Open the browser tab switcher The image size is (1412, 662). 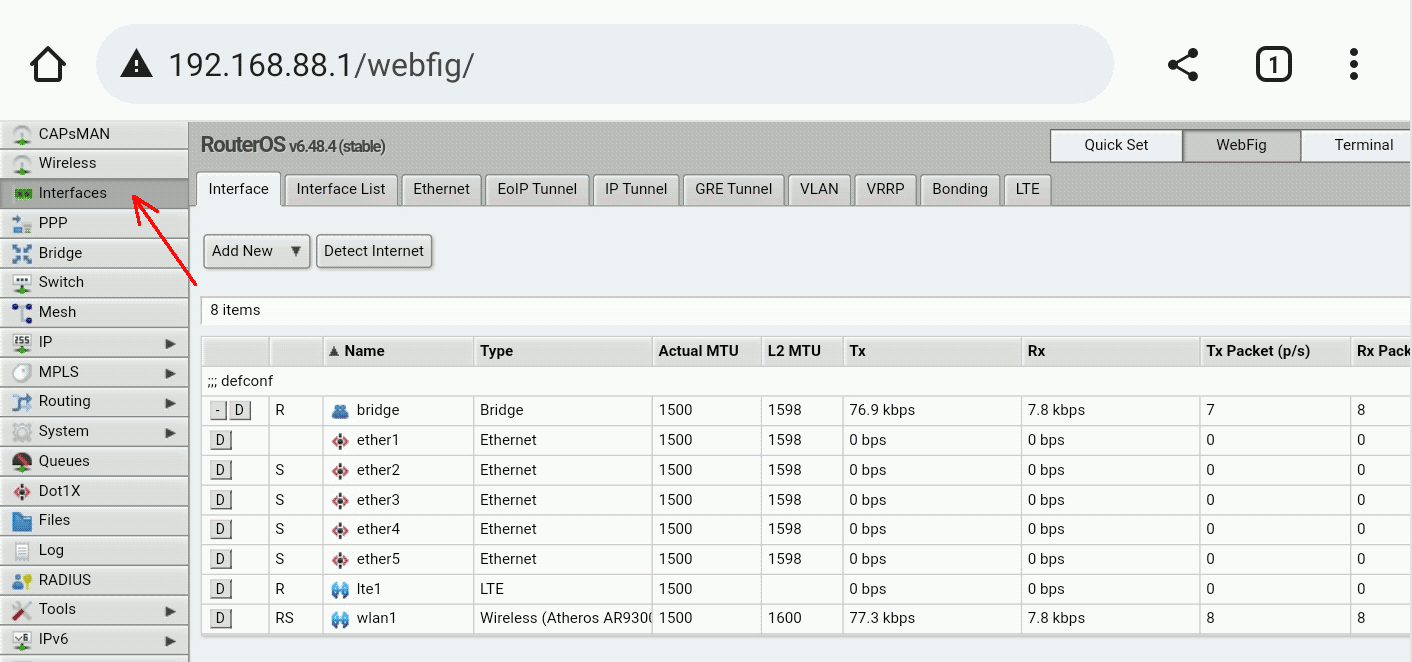(1273, 65)
